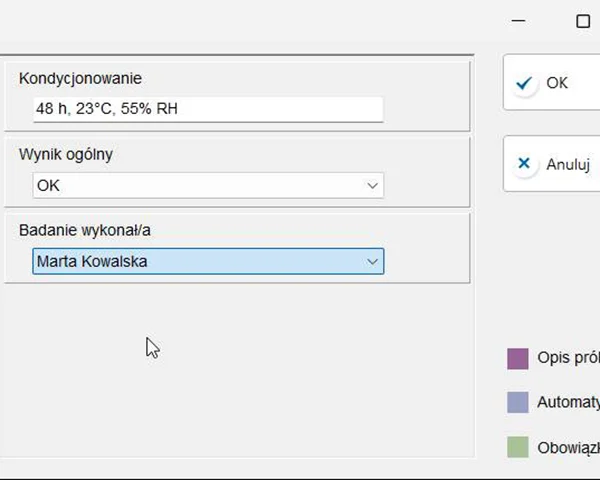Minimize the dialog window
Image resolution: width=600 pixels, height=480 pixels.
(518, 21)
